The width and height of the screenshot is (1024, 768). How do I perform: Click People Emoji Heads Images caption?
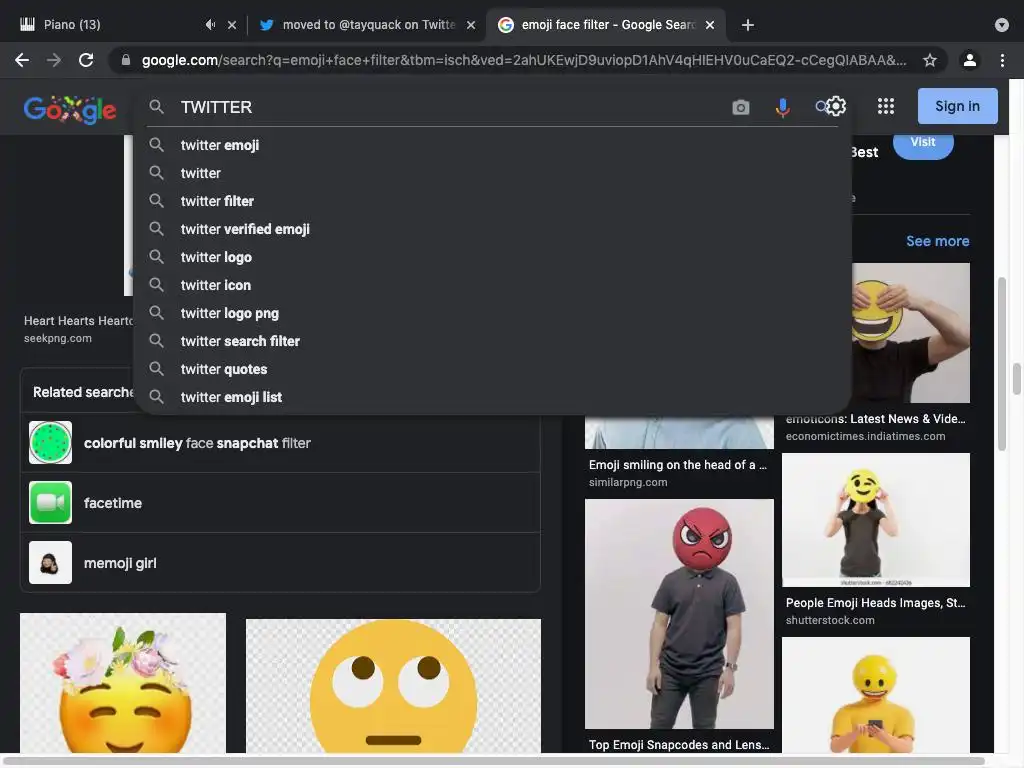(875, 603)
